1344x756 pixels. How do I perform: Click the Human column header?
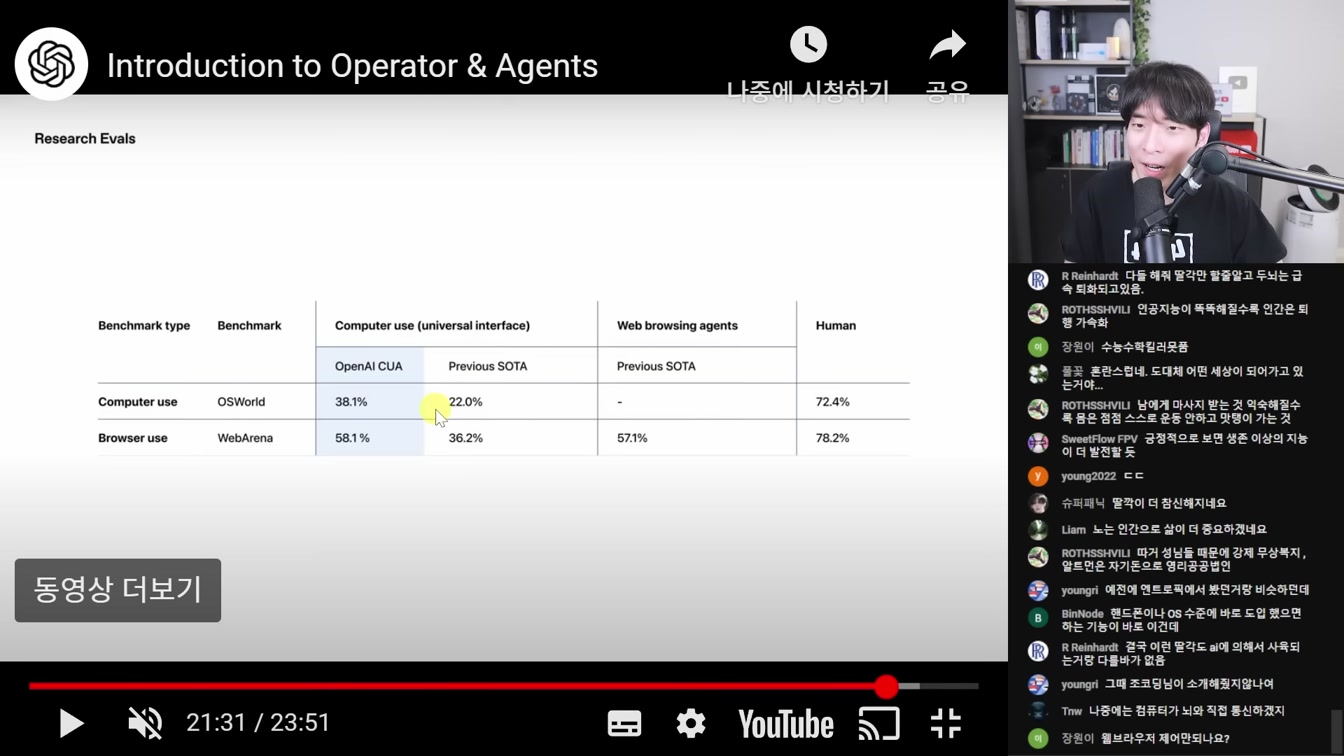[x=836, y=326]
